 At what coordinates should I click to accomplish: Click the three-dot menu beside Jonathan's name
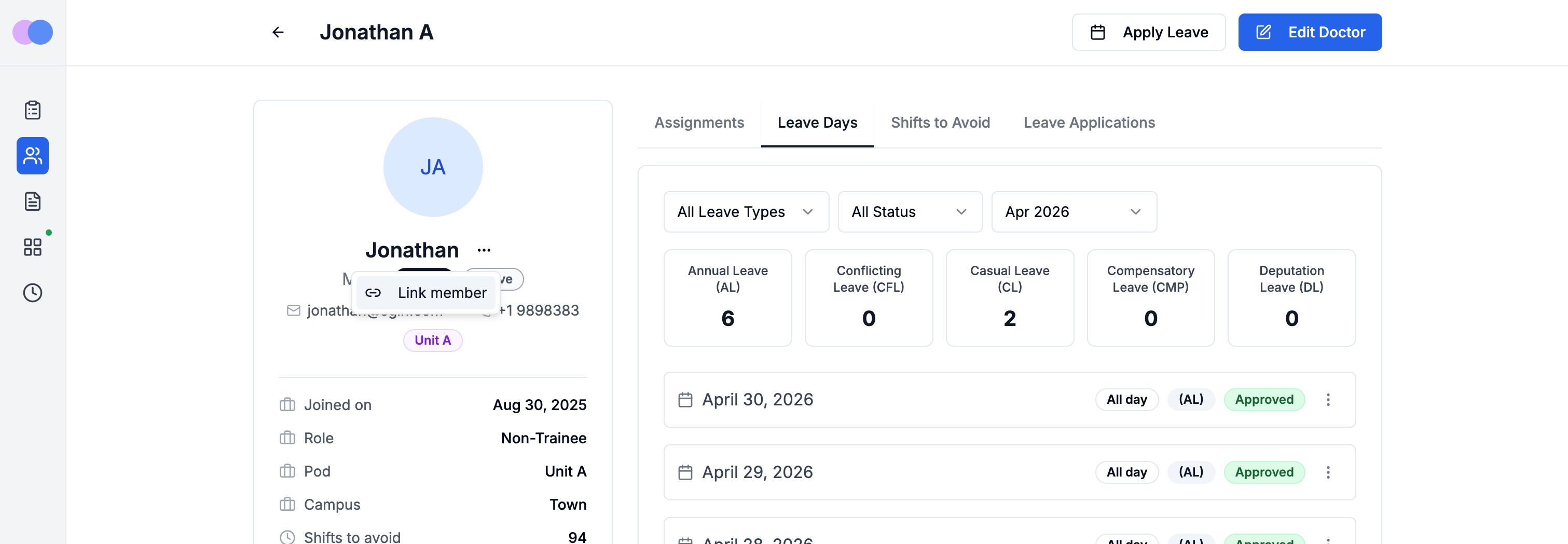(484, 250)
